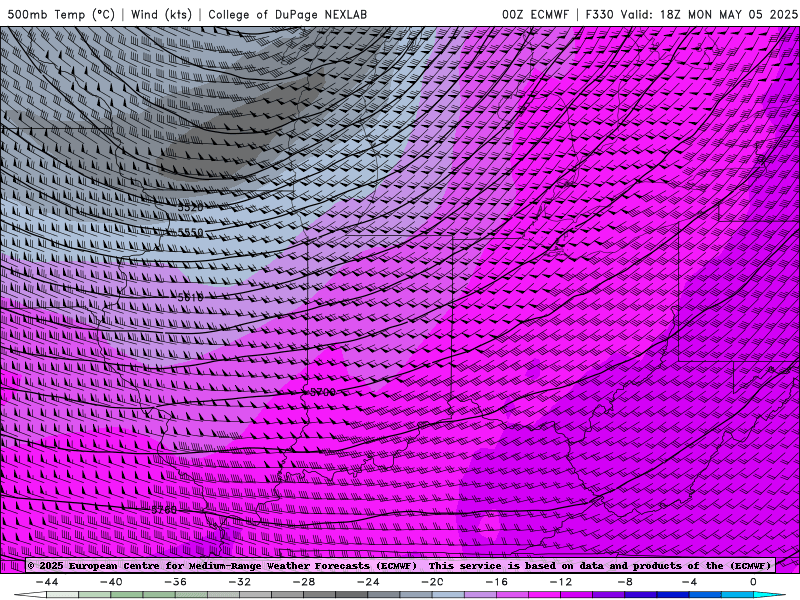This screenshot has width=800, height=600.
Task: Click 'College of DuPage NEXLAB' header text
Action: [287, 14]
